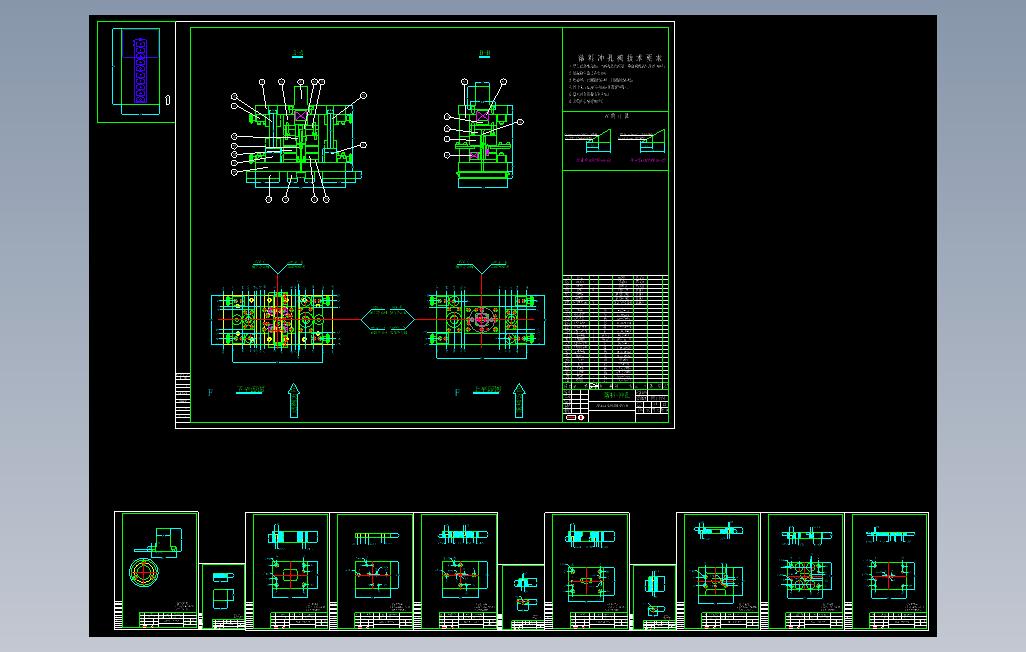Open the plate sheet with rounded-square centre hole

(x=288, y=571)
